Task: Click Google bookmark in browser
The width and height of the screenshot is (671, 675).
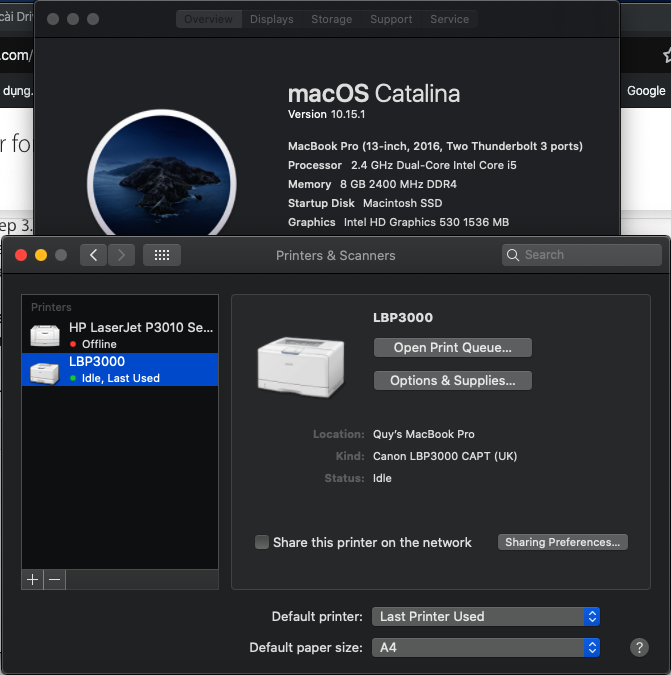Action: 646,91
